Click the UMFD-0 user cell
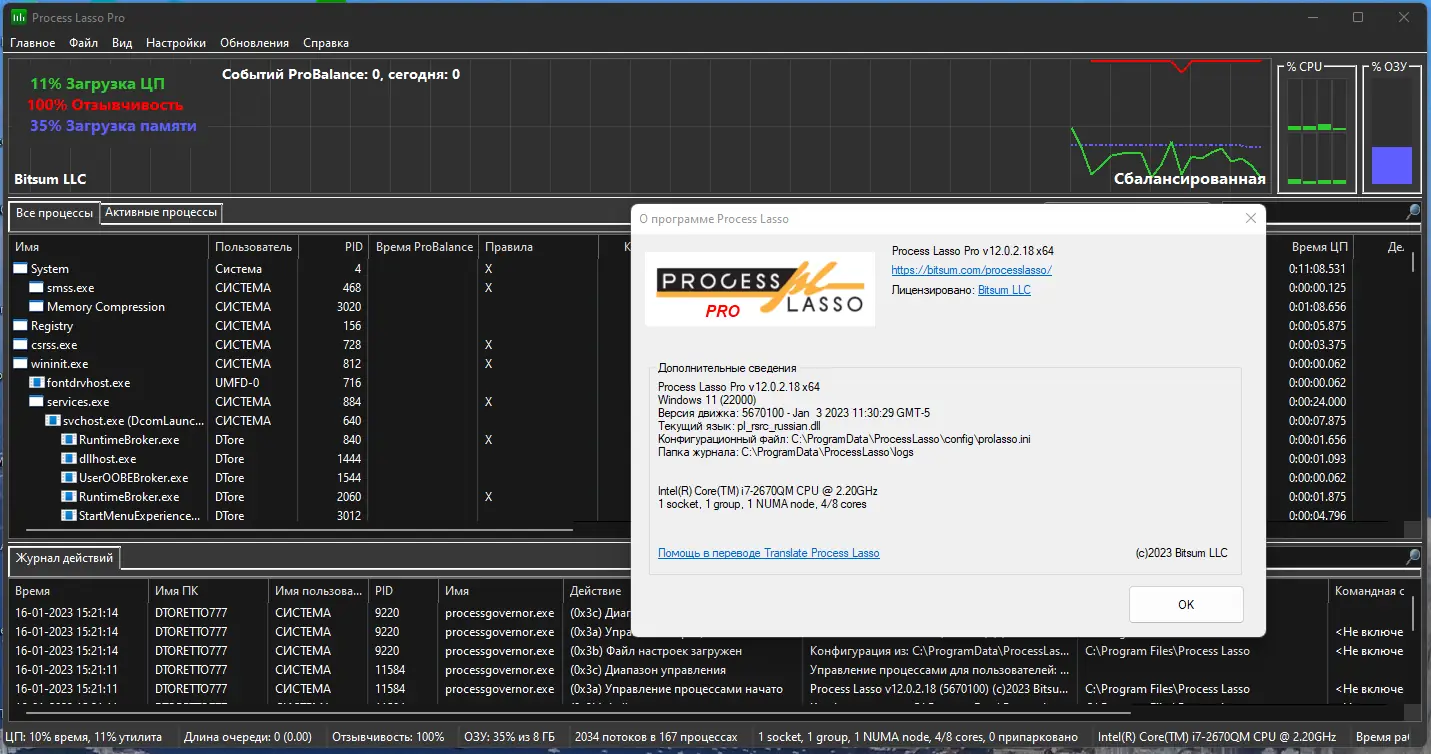This screenshot has height=754, width=1431. pyautogui.click(x=237, y=383)
